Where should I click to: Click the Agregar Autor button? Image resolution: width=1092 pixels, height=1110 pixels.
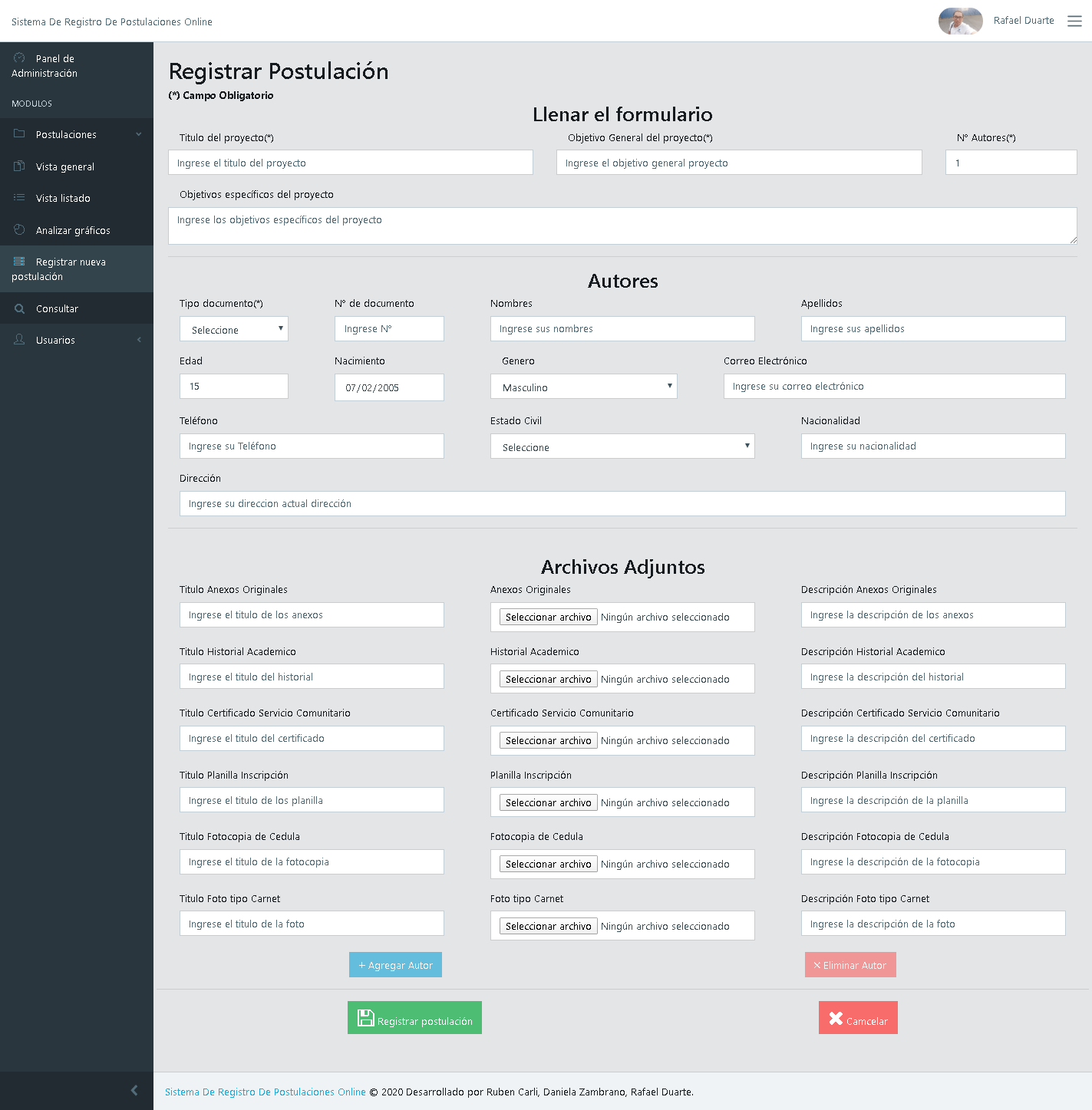pyautogui.click(x=395, y=965)
